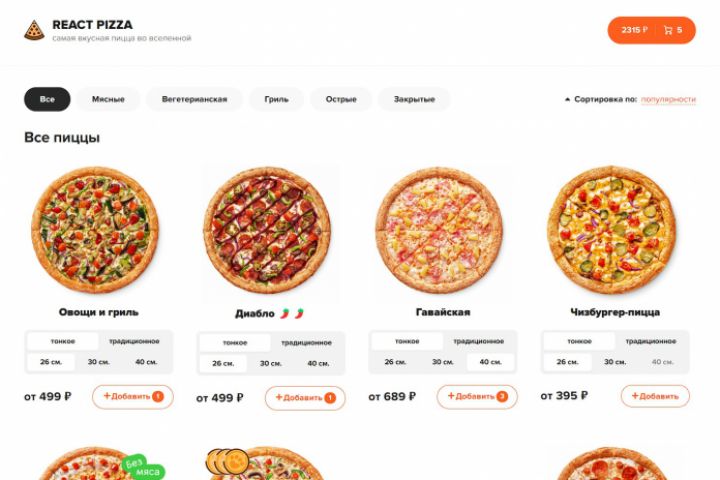Switch to the Мясные category
This screenshot has height=480, width=720.
click(108, 99)
